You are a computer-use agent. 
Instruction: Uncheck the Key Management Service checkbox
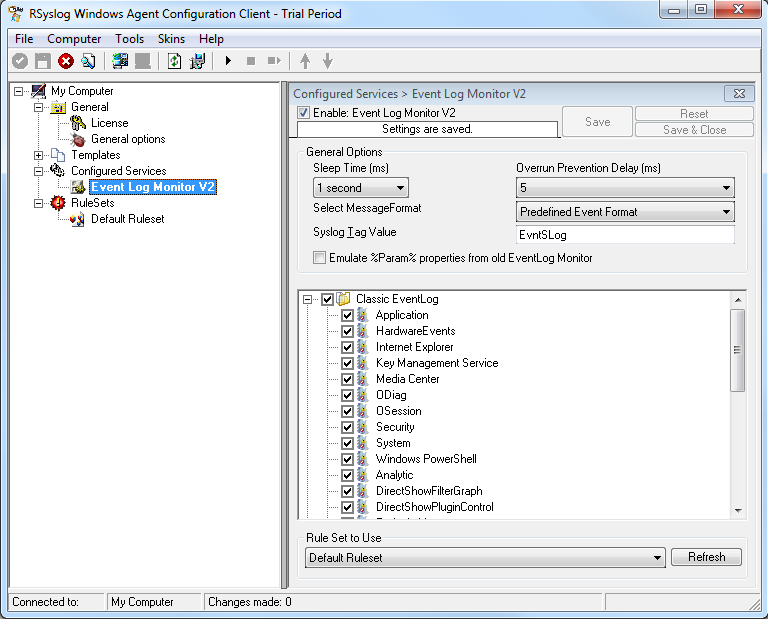347,363
